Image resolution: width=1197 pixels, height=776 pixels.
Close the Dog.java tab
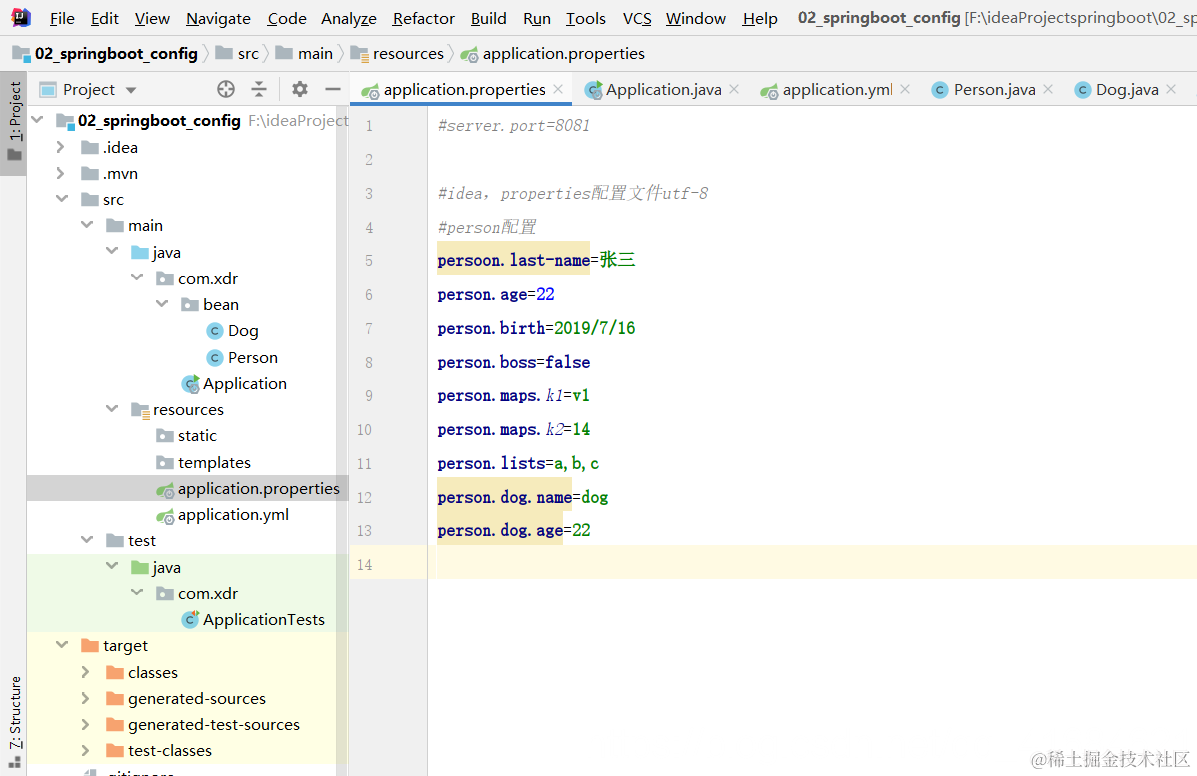click(x=1171, y=89)
